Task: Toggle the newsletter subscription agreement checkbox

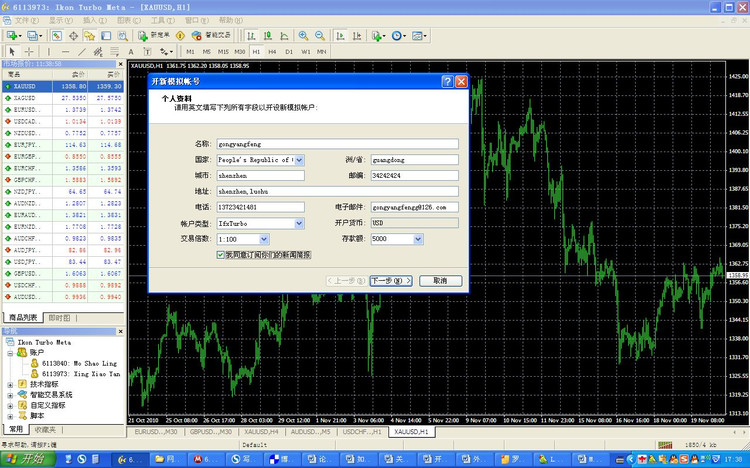Action: pyautogui.click(x=222, y=255)
